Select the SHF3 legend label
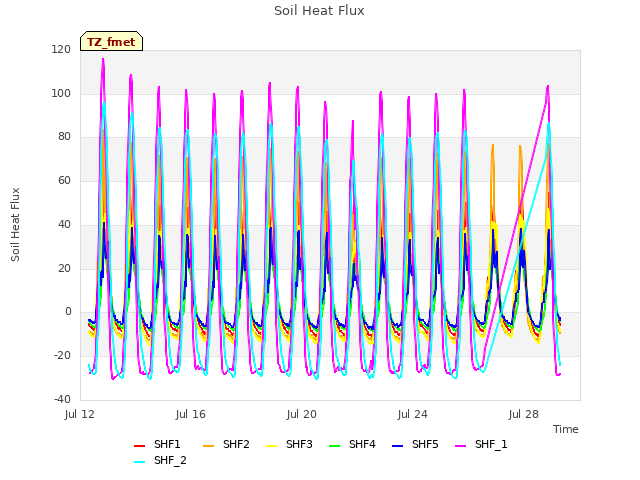Image resolution: width=640 pixels, height=480 pixels. [299, 444]
